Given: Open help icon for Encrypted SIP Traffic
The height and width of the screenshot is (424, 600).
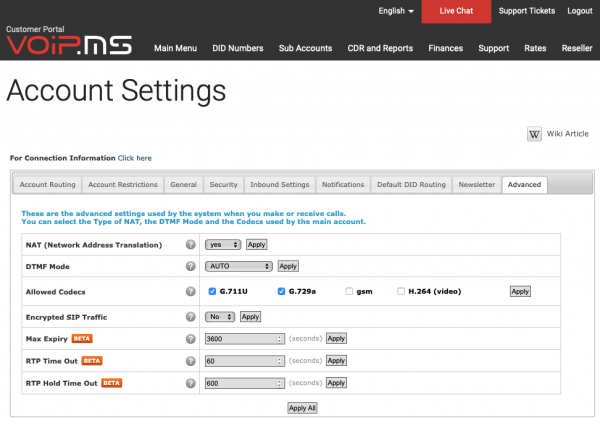Looking at the screenshot, I should tap(191, 316).
